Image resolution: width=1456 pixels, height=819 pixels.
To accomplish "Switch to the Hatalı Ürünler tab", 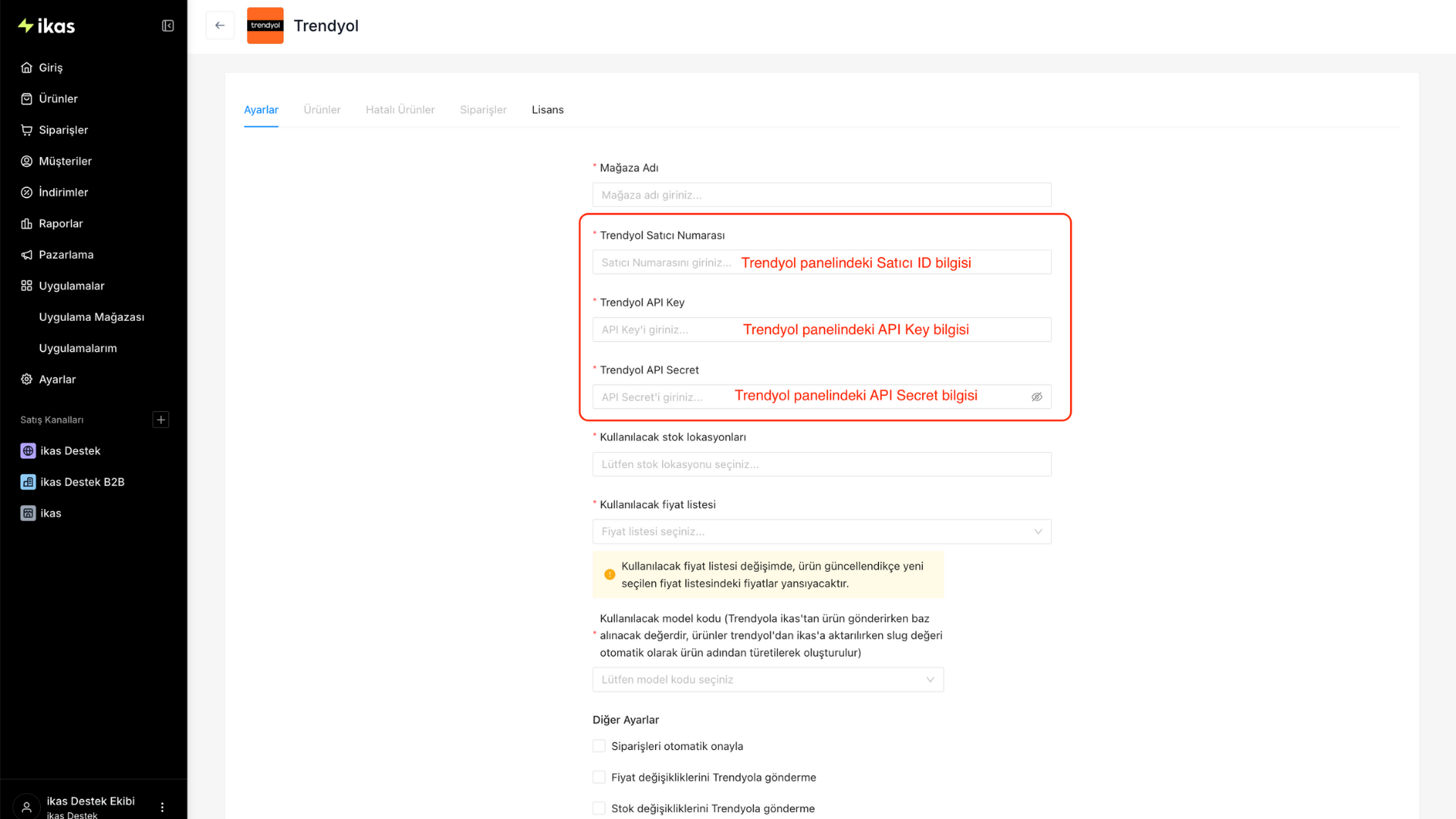I will [400, 110].
